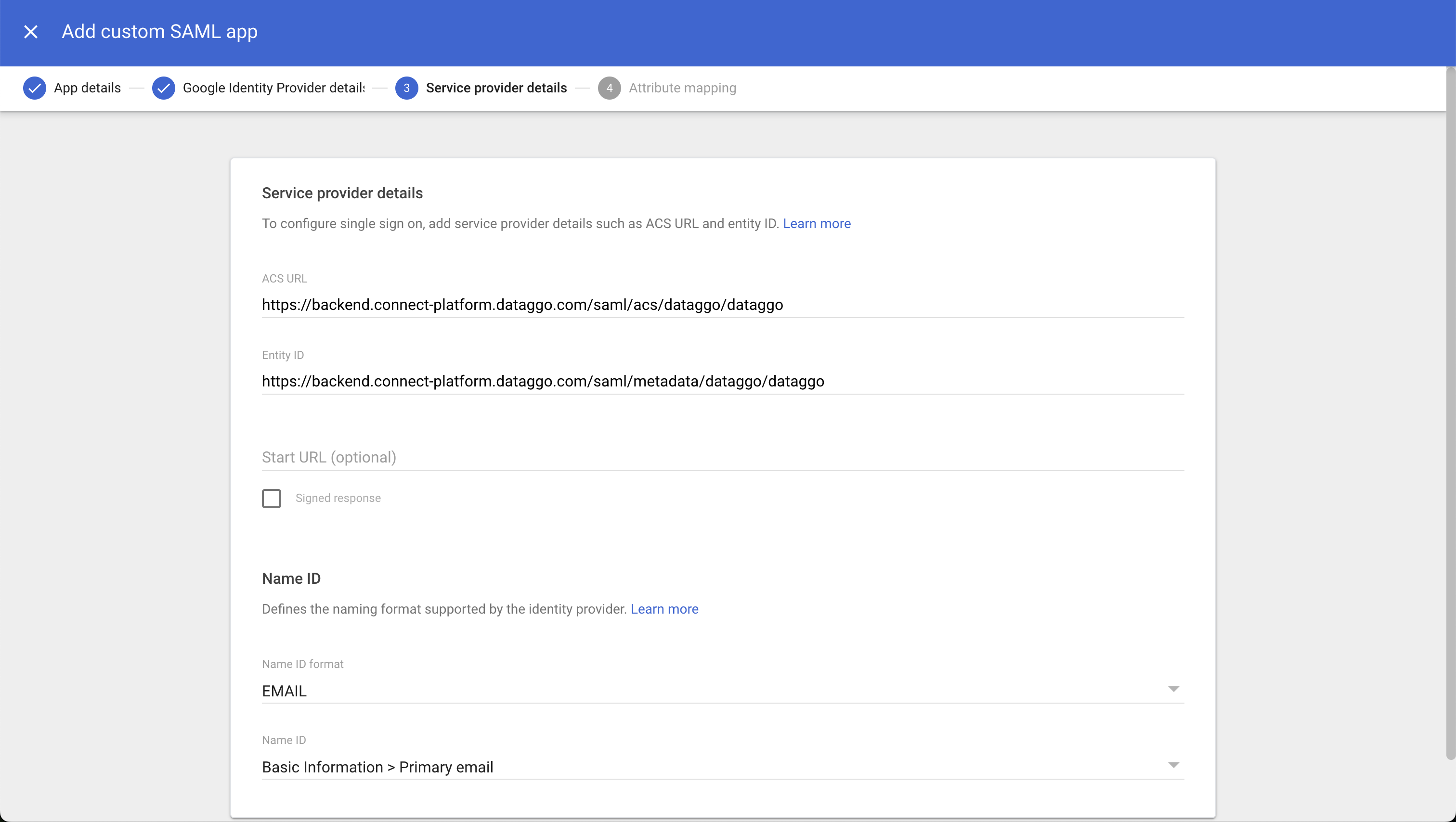Close the Add custom SAML app dialog
1456x822 pixels.
[x=30, y=32]
